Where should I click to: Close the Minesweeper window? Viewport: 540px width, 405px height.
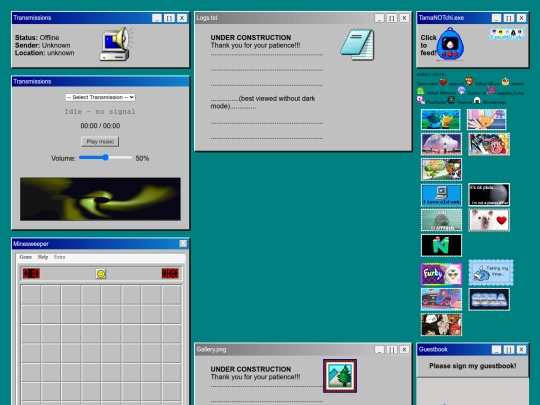pos(183,244)
